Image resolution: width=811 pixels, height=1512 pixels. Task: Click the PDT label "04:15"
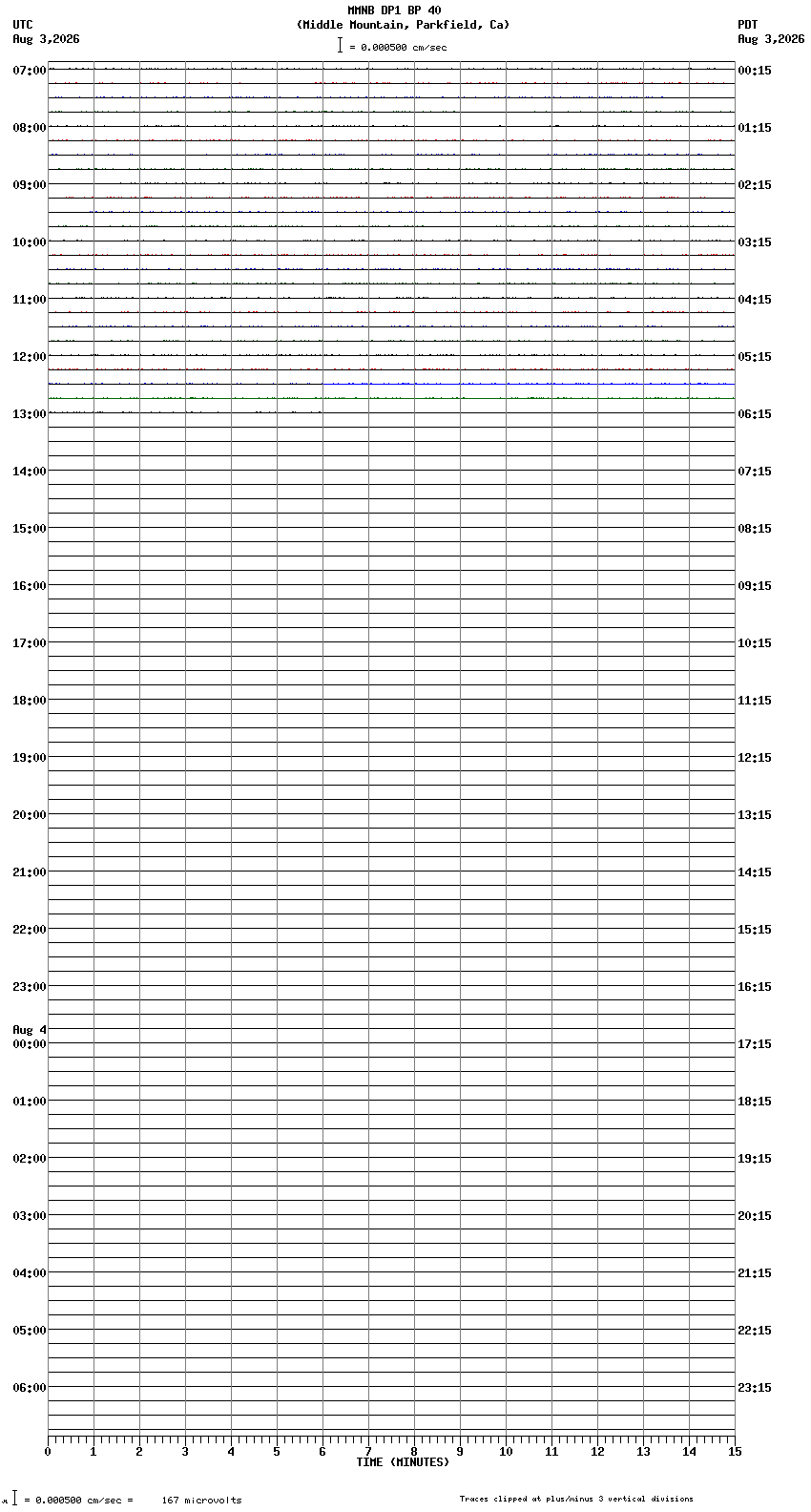click(755, 300)
